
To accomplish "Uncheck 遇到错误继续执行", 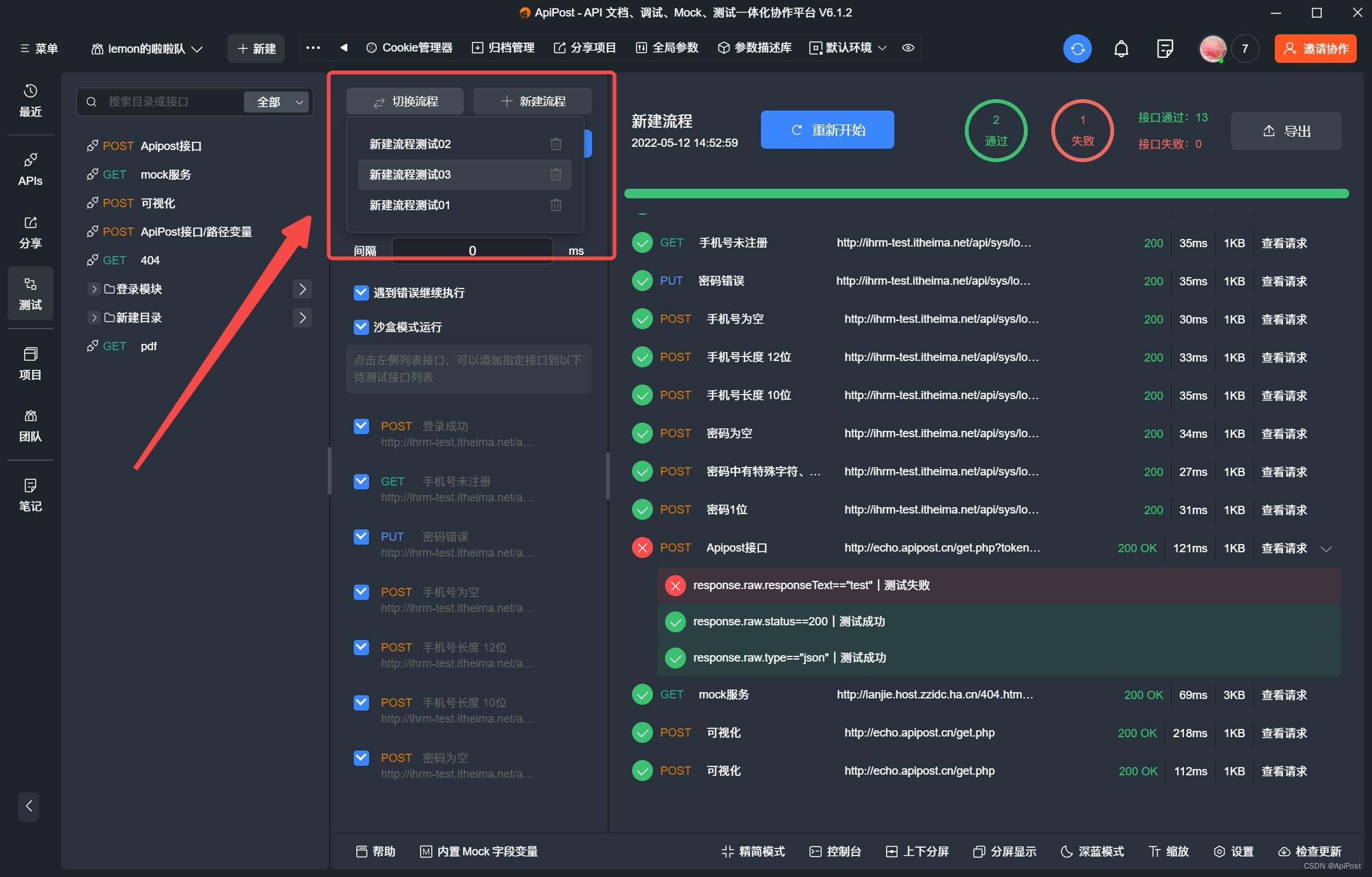I will tap(361, 293).
